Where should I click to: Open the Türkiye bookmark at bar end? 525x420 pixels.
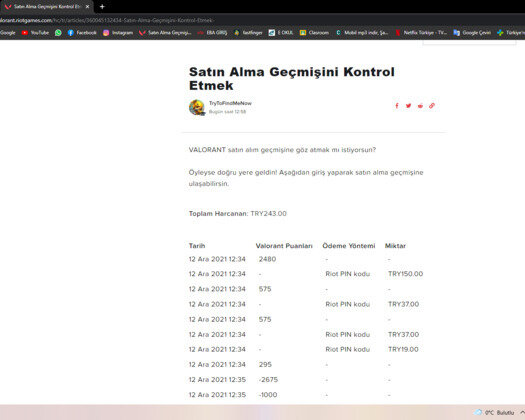(x=511, y=32)
